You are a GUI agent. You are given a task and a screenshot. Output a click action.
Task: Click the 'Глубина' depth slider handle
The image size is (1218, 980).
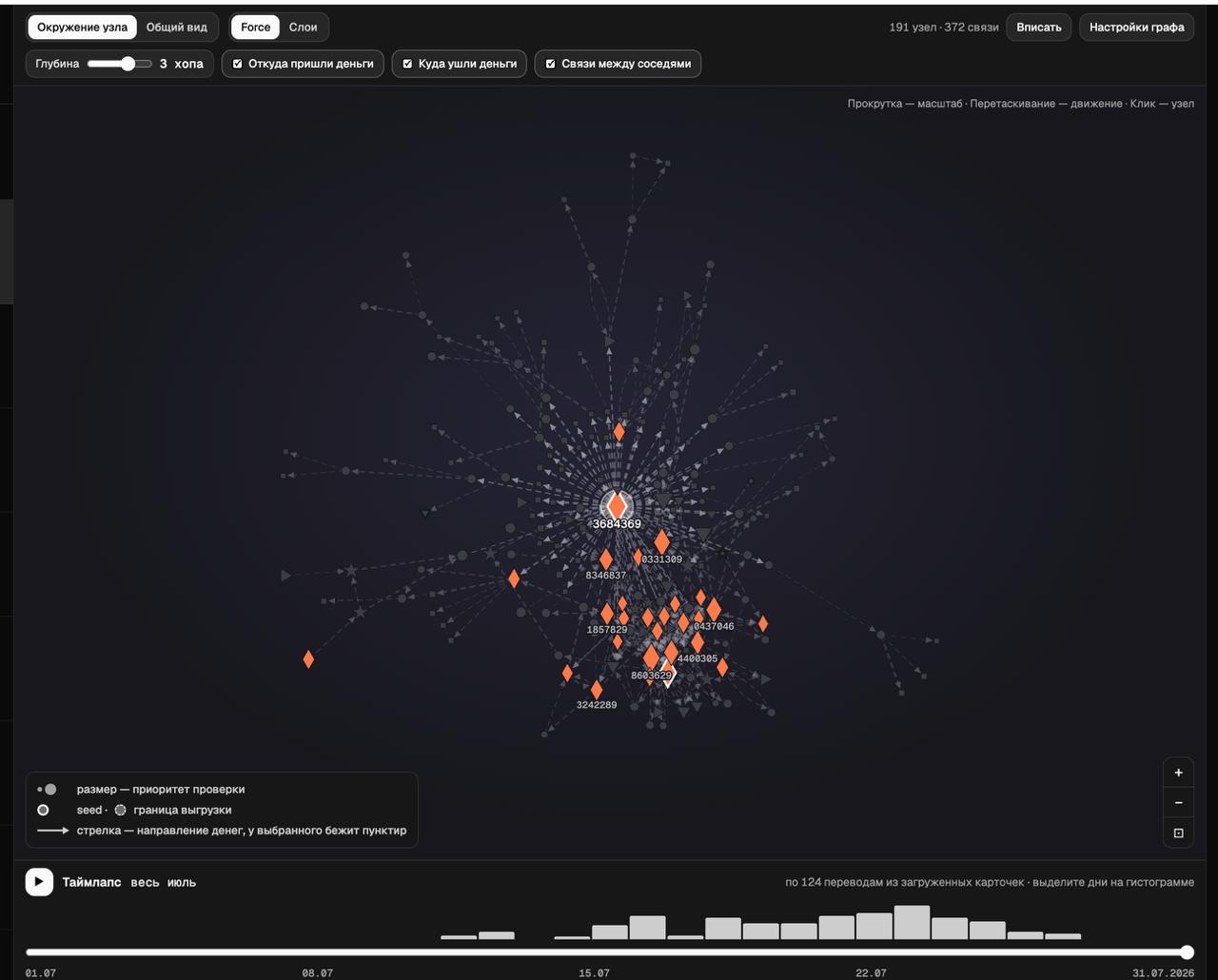click(x=128, y=64)
